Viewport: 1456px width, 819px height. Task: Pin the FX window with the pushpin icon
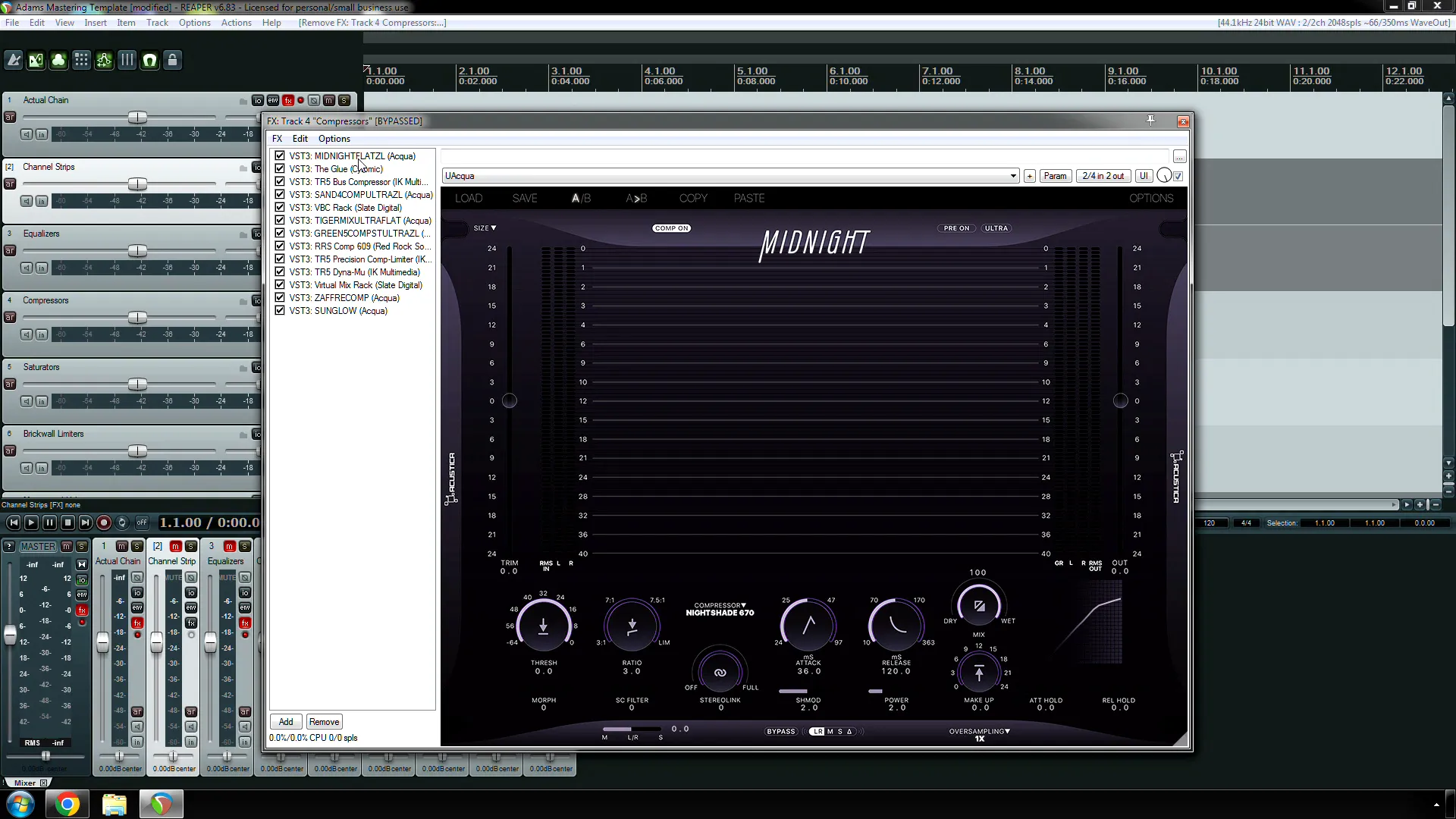point(1150,121)
